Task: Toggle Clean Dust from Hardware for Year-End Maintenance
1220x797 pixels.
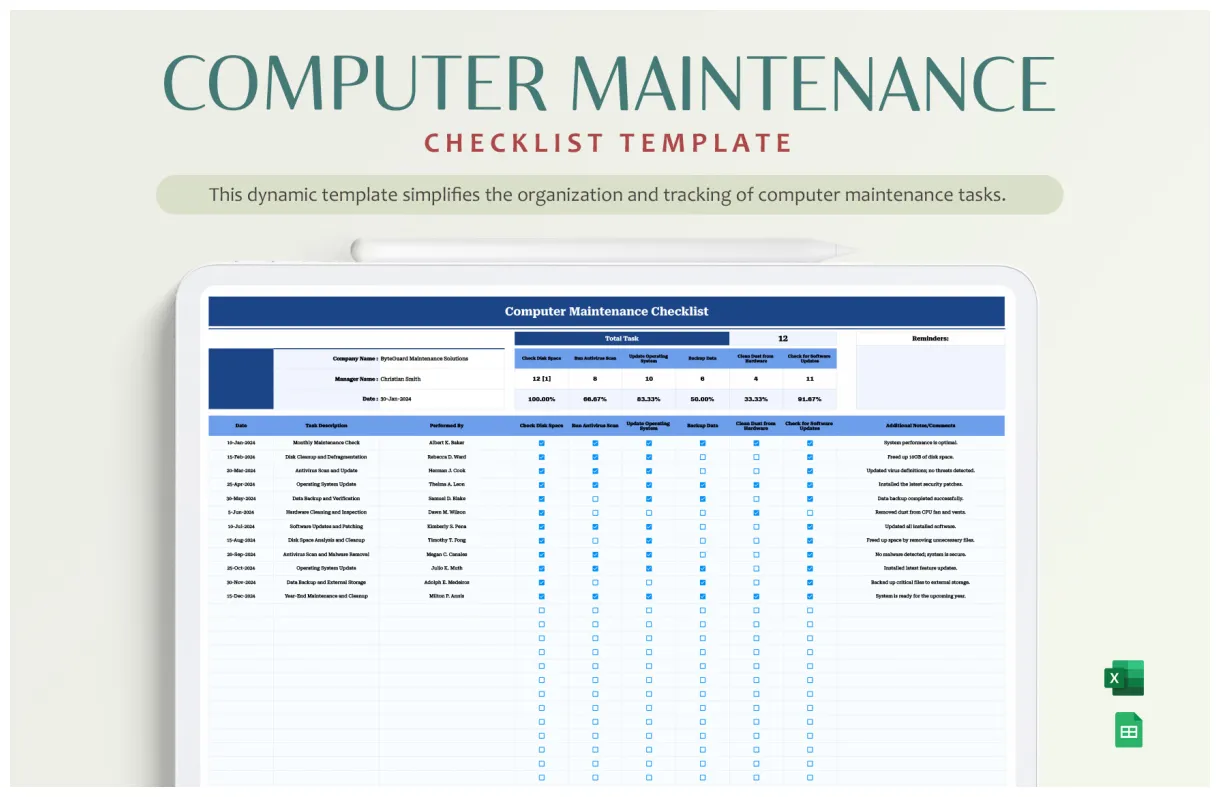Action: coord(755,594)
